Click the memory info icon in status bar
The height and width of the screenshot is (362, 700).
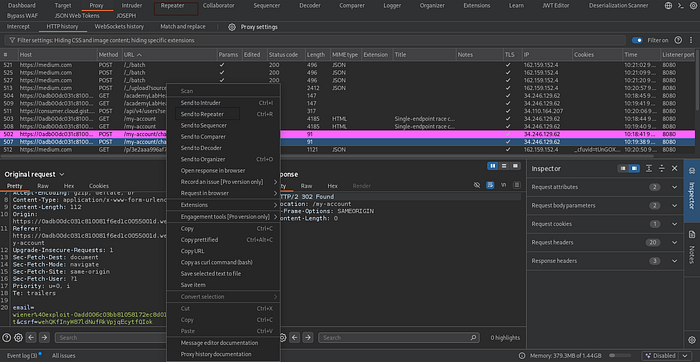pyautogui.click(x=522, y=356)
